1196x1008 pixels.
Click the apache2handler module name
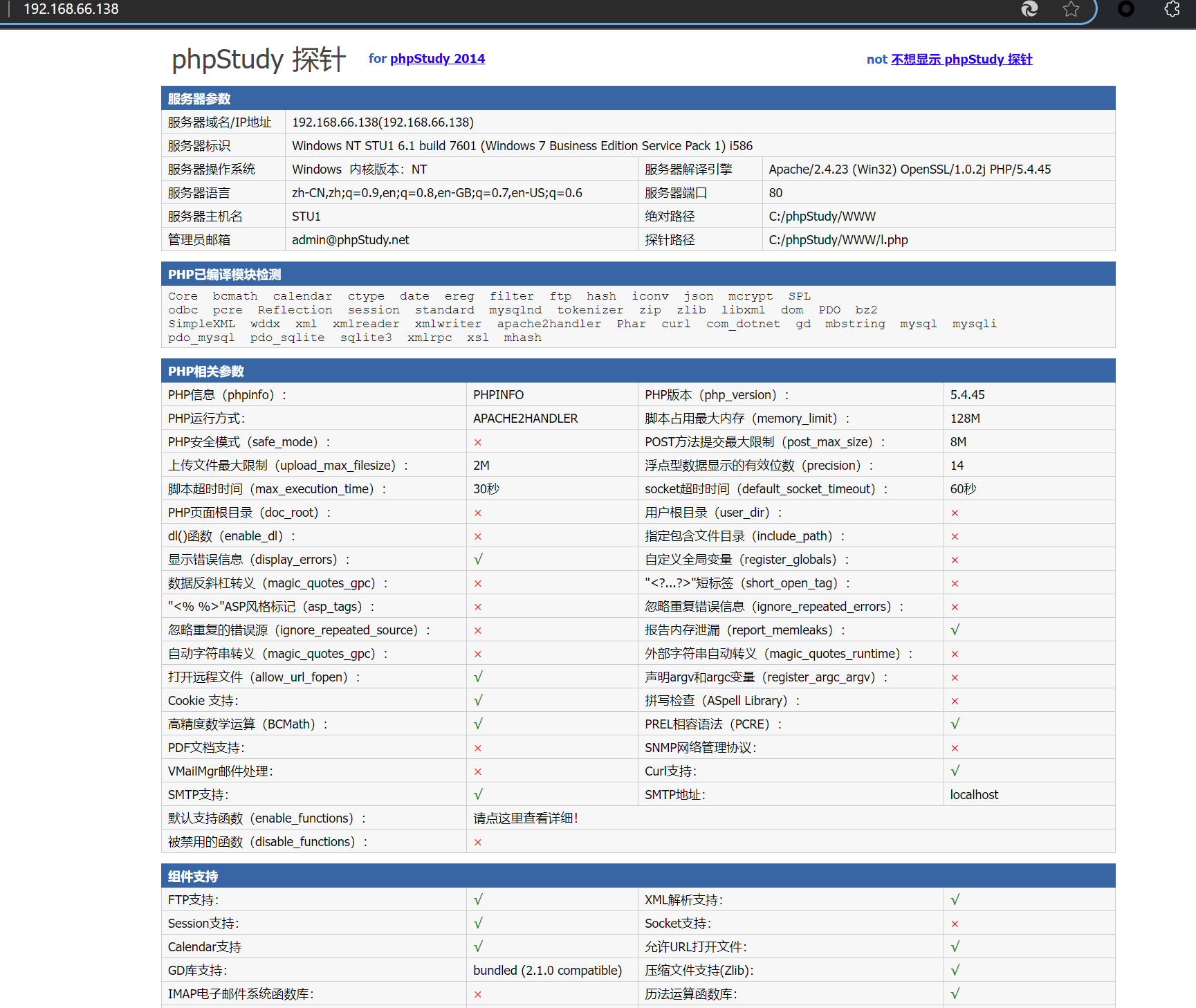(549, 324)
